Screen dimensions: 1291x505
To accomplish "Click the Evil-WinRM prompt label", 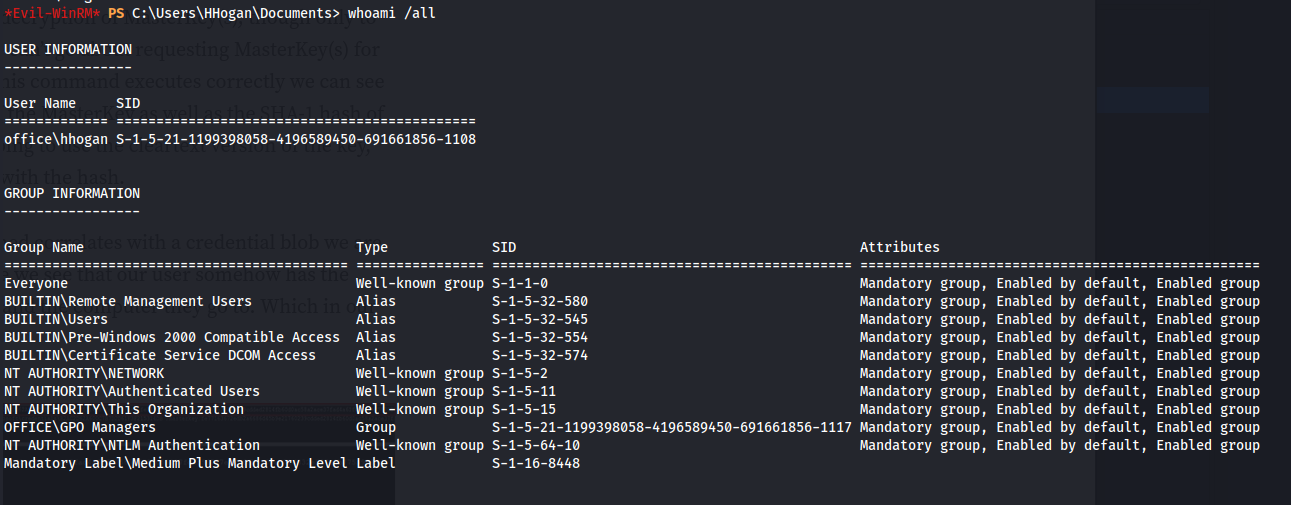I will [52, 13].
